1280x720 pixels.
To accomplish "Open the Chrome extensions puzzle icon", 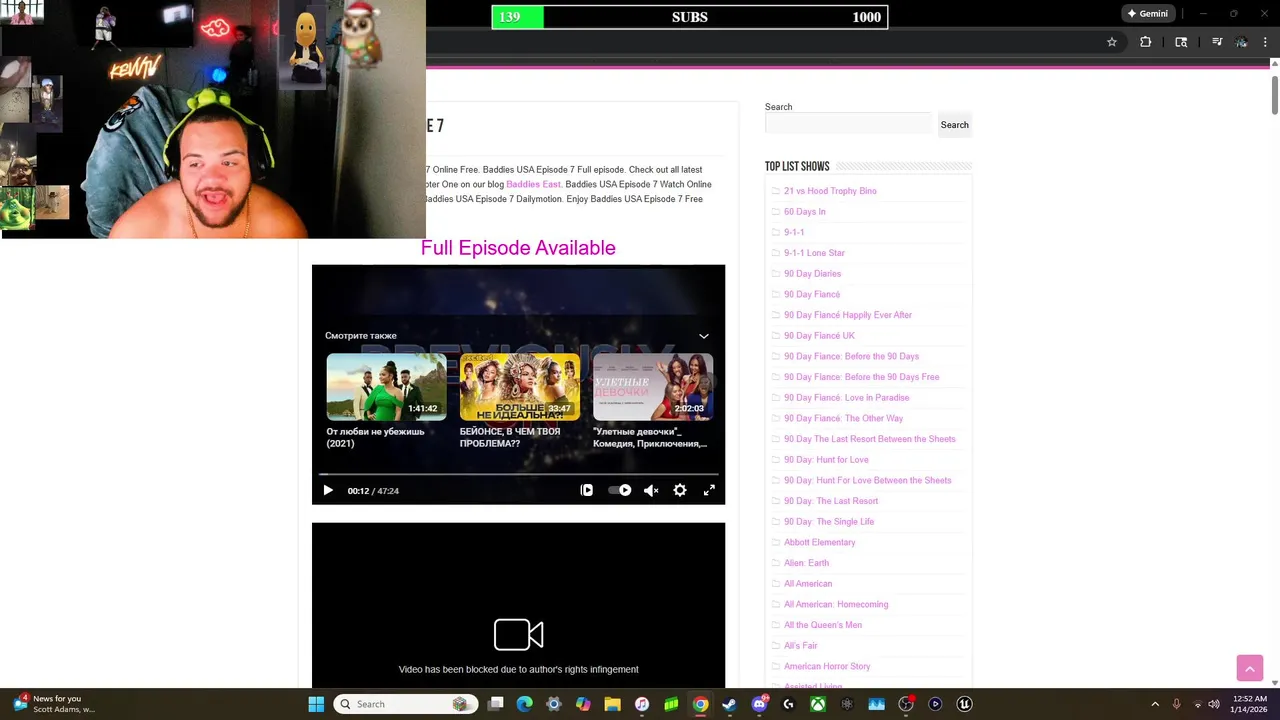I will [x=1146, y=42].
